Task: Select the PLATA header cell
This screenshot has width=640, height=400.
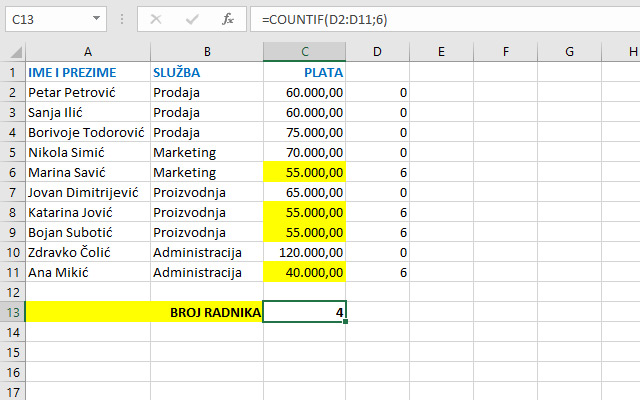Action: pyautogui.click(x=305, y=72)
